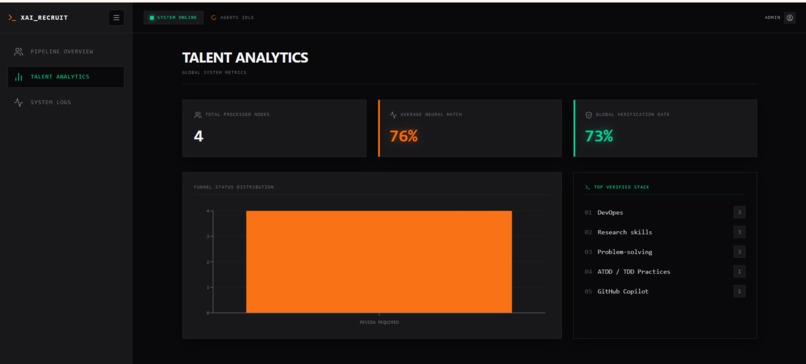Open System Logs in the sidebar

pos(66,102)
